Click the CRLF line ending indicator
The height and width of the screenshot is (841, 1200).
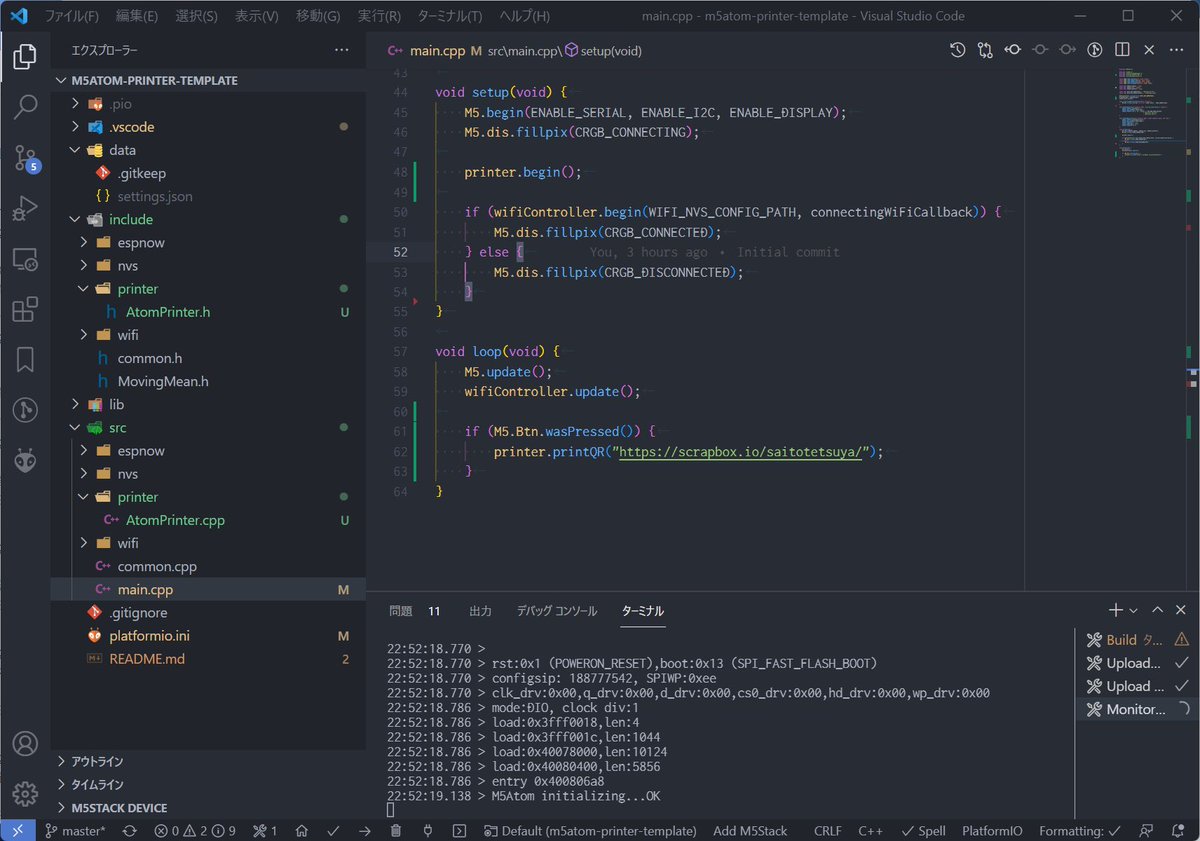[x=828, y=831]
